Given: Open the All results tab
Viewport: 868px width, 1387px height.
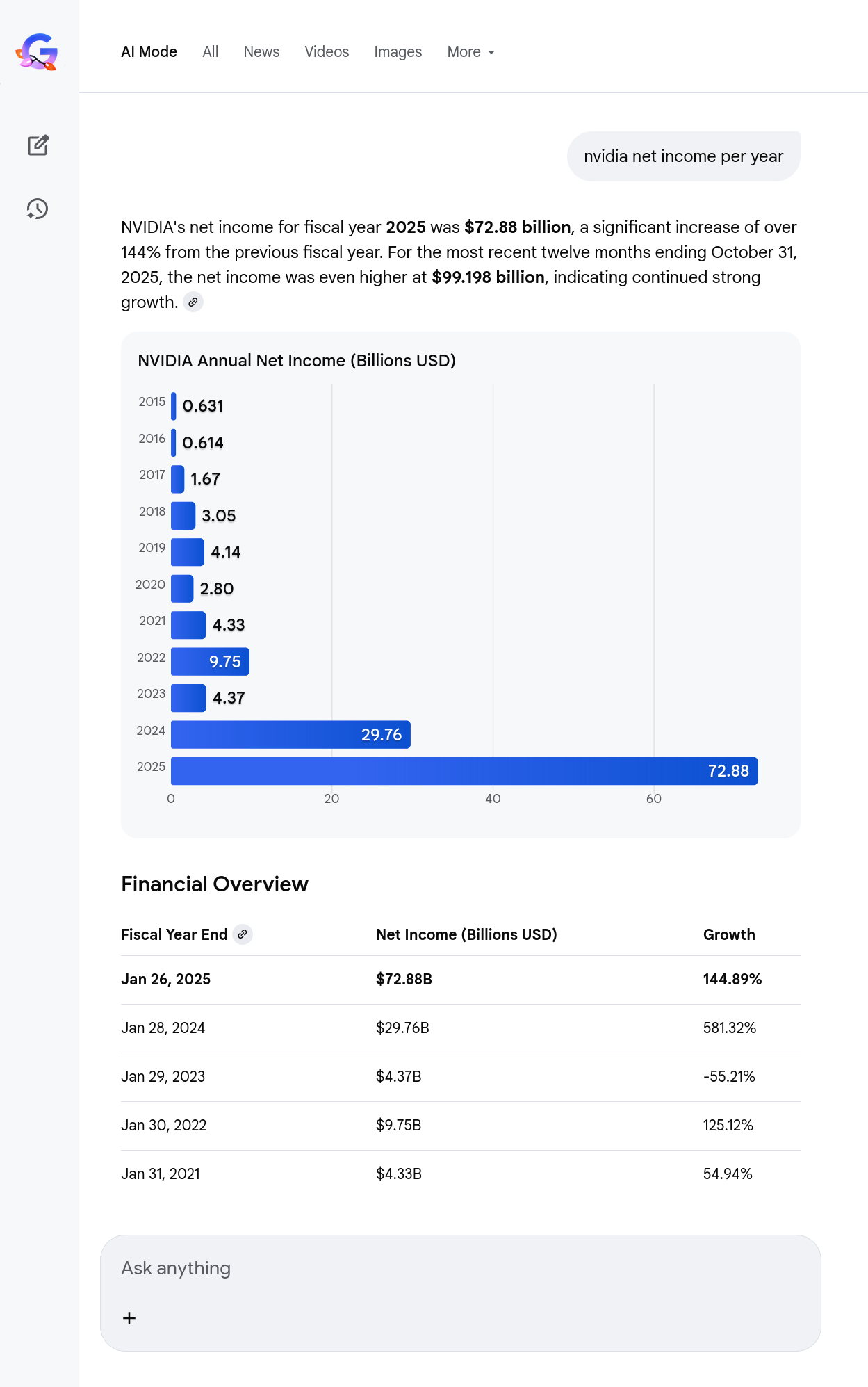Looking at the screenshot, I should coord(210,52).
